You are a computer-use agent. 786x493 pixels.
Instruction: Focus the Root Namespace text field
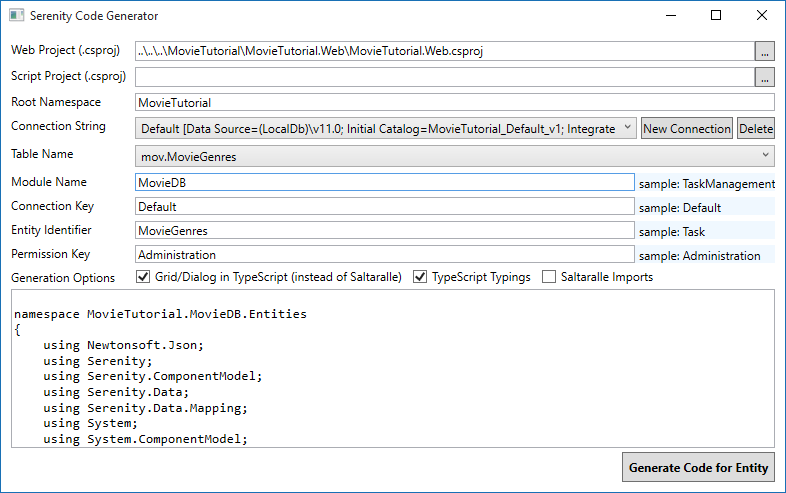[x=455, y=102]
